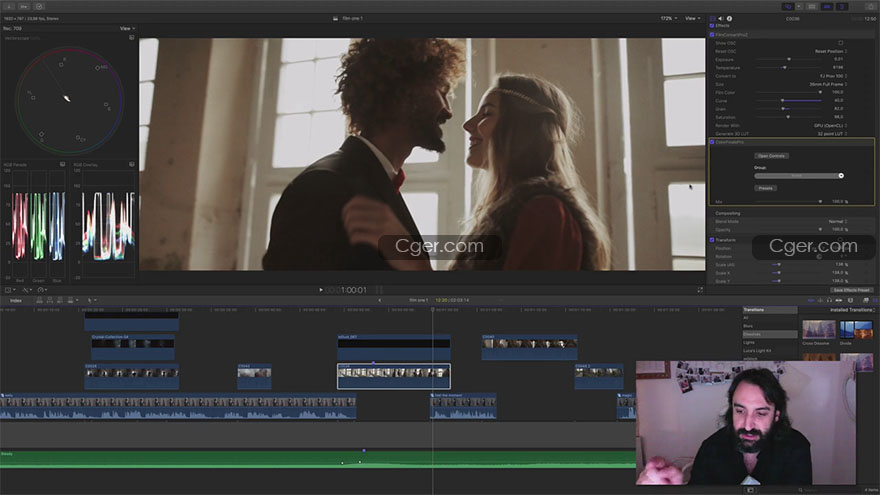Open the Convert to film stock dropdown
This screenshot has height=495, width=880.
tap(833, 76)
